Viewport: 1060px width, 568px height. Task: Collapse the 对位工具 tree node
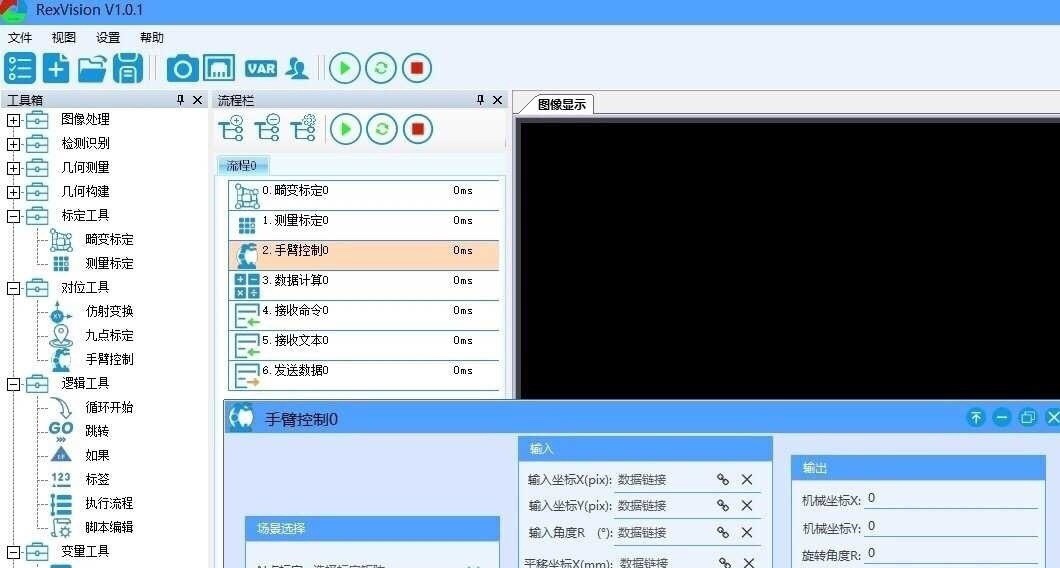(14, 288)
